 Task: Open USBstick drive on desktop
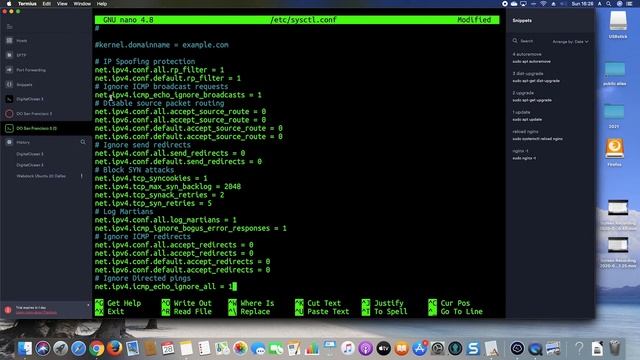pyautogui.click(x=618, y=24)
